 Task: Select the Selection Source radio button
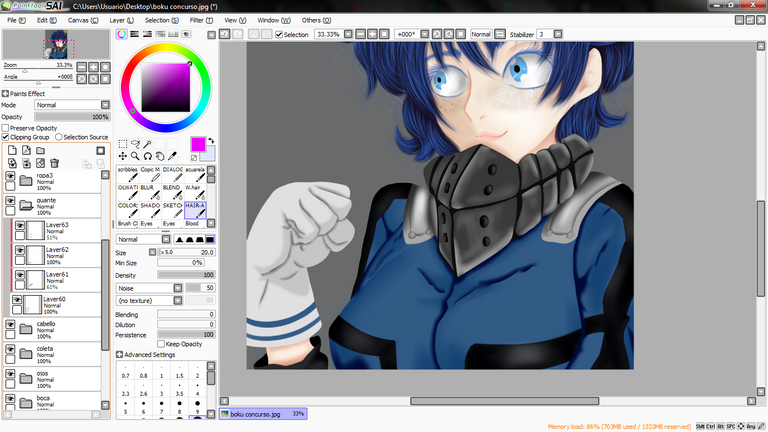(x=59, y=137)
